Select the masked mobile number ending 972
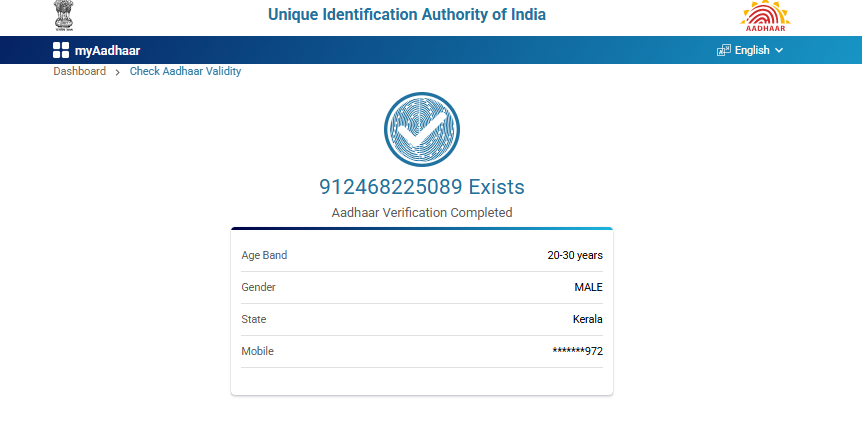Screen dimensions: 862x421 (x=577, y=351)
